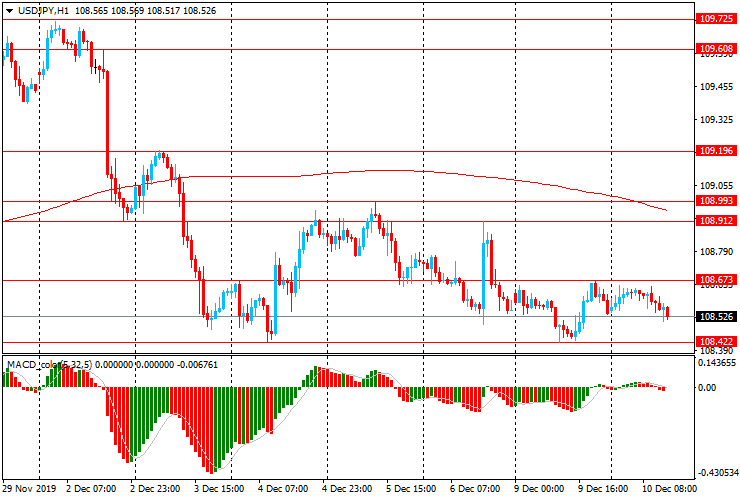Click the MACD scale value 0.143655
This screenshot has height=500, width=740.
click(717, 363)
